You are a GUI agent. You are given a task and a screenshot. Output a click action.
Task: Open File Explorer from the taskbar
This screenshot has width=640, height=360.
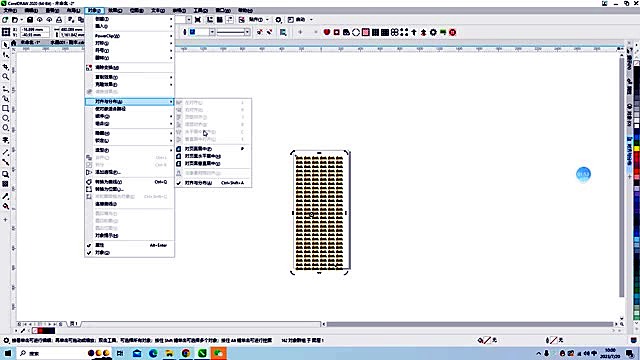coord(169,353)
